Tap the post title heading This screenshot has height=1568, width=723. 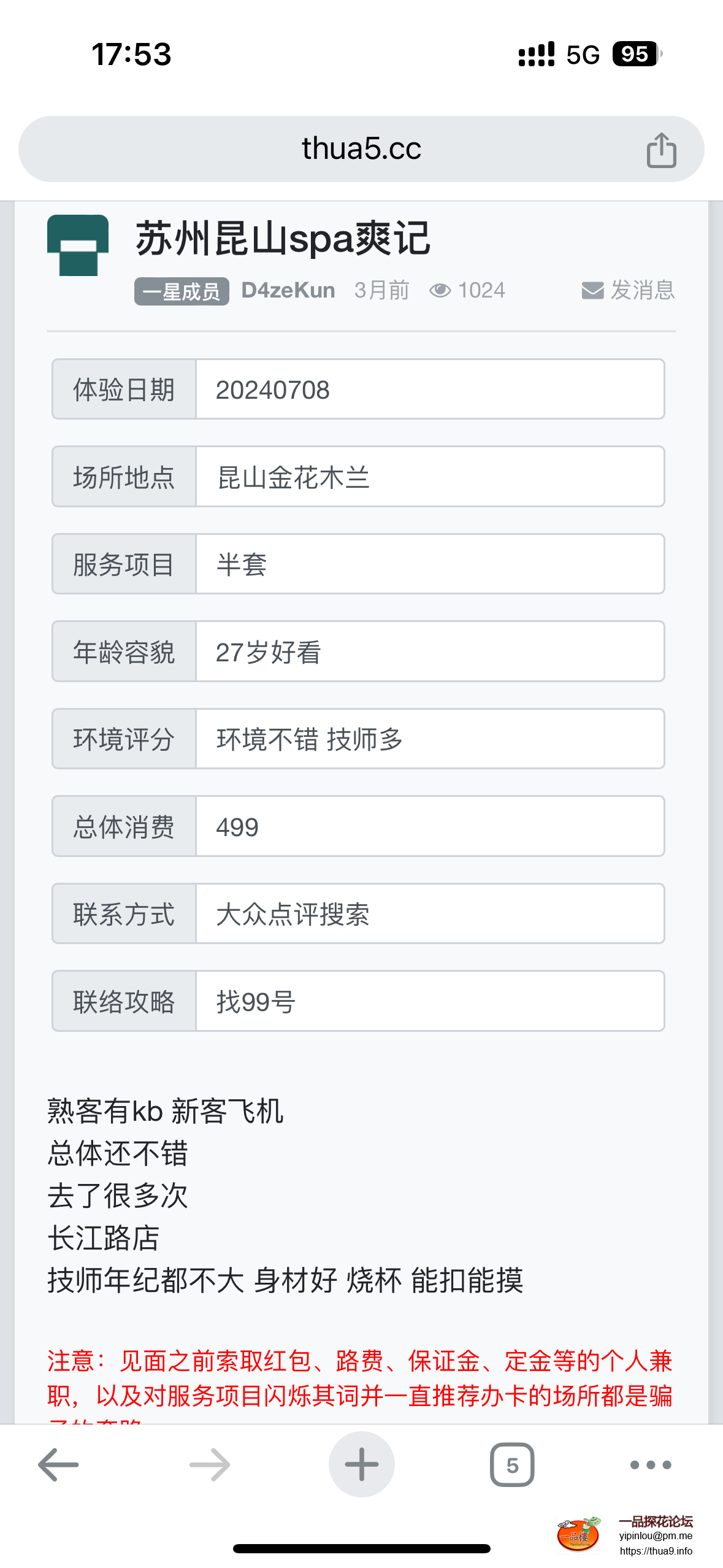[283, 238]
